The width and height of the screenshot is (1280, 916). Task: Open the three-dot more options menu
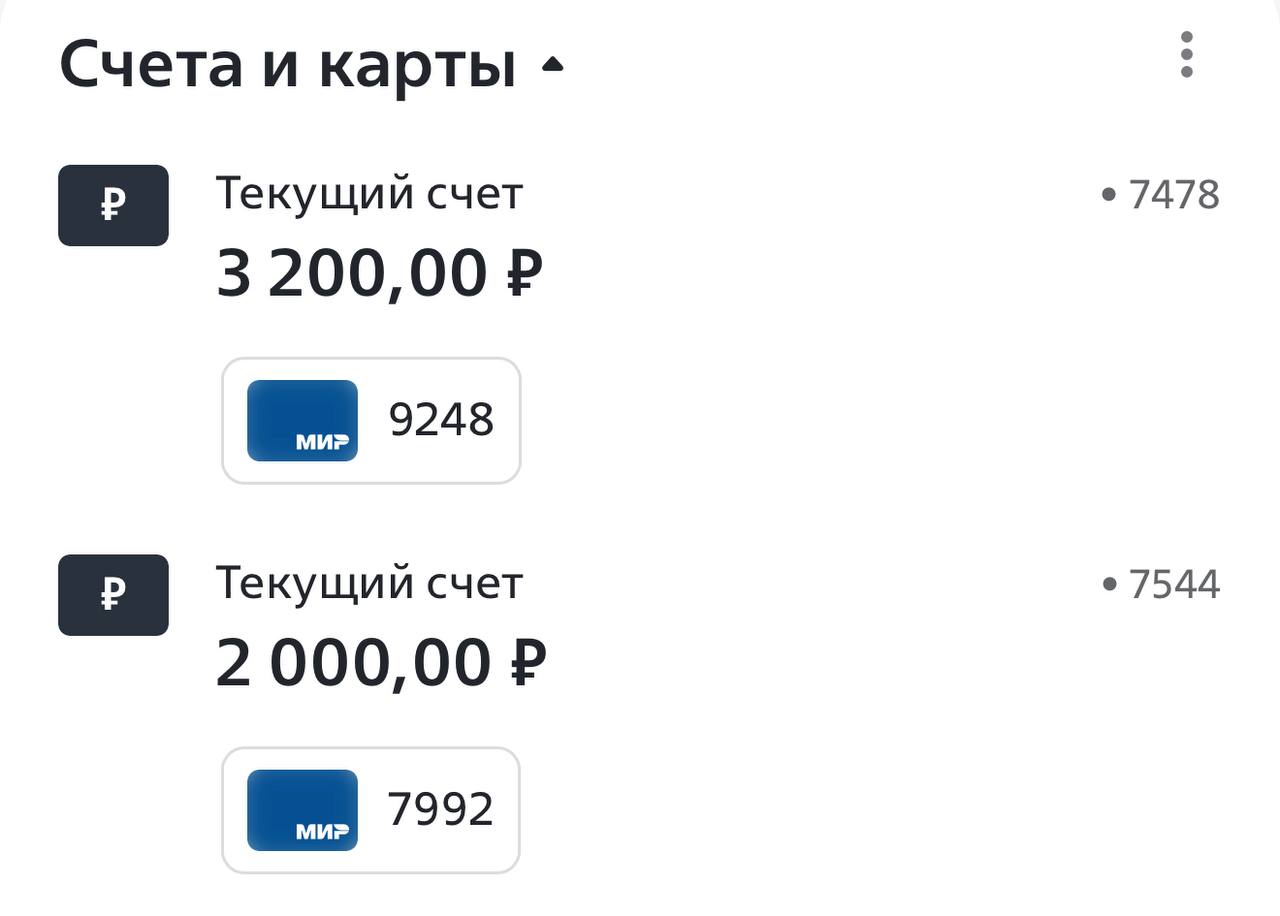coord(1186,54)
